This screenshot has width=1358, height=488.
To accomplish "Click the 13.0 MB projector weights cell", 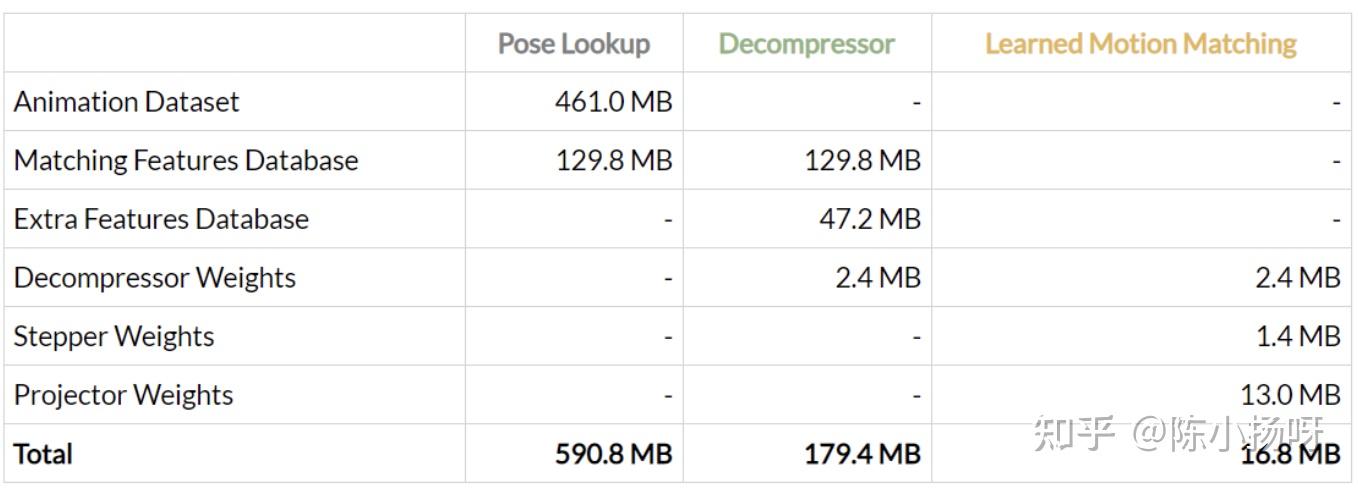I will click(x=1290, y=395).
